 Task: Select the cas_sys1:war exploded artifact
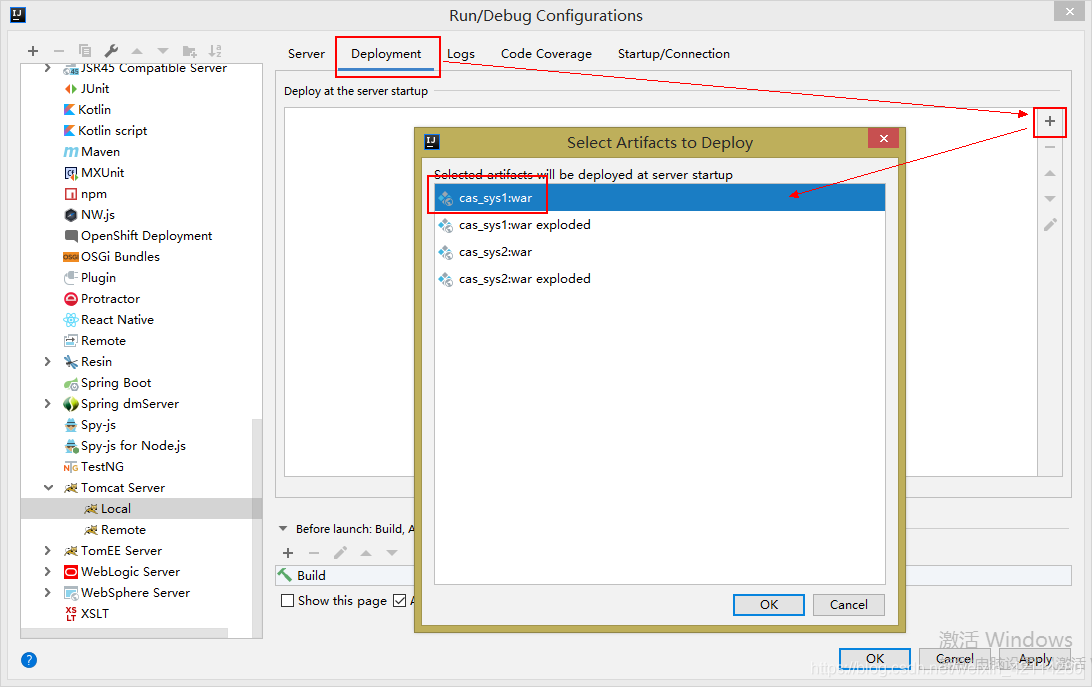pos(660,225)
